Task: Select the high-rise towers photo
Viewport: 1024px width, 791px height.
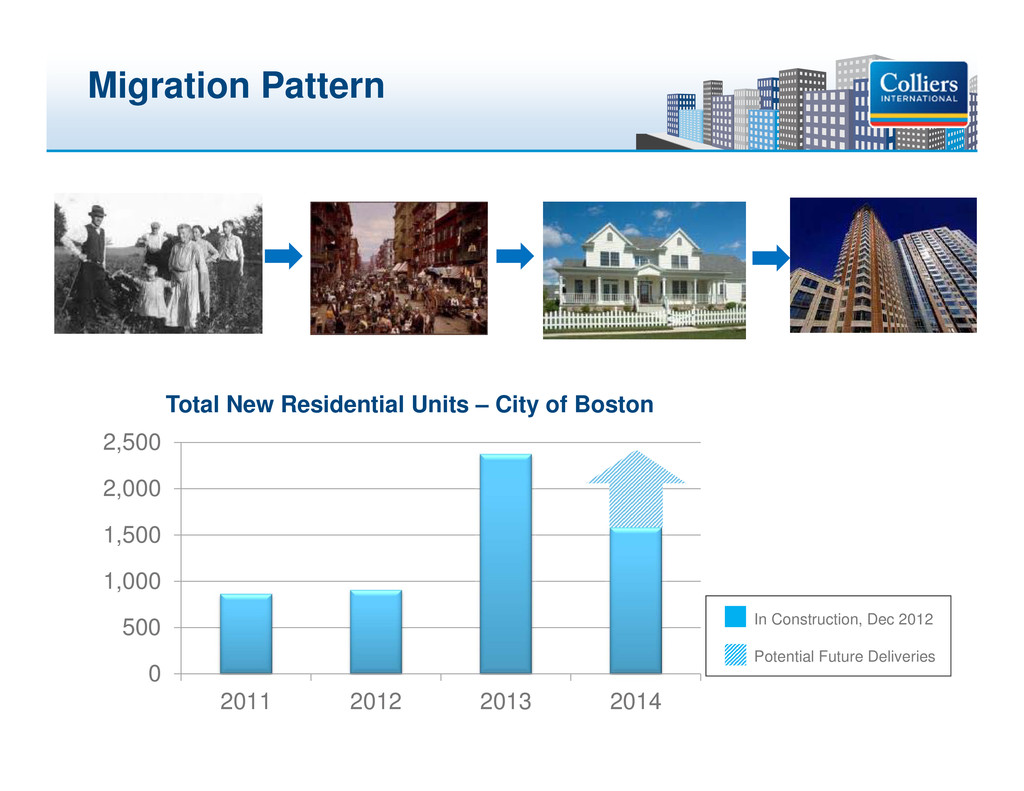Action: [x=883, y=265]
